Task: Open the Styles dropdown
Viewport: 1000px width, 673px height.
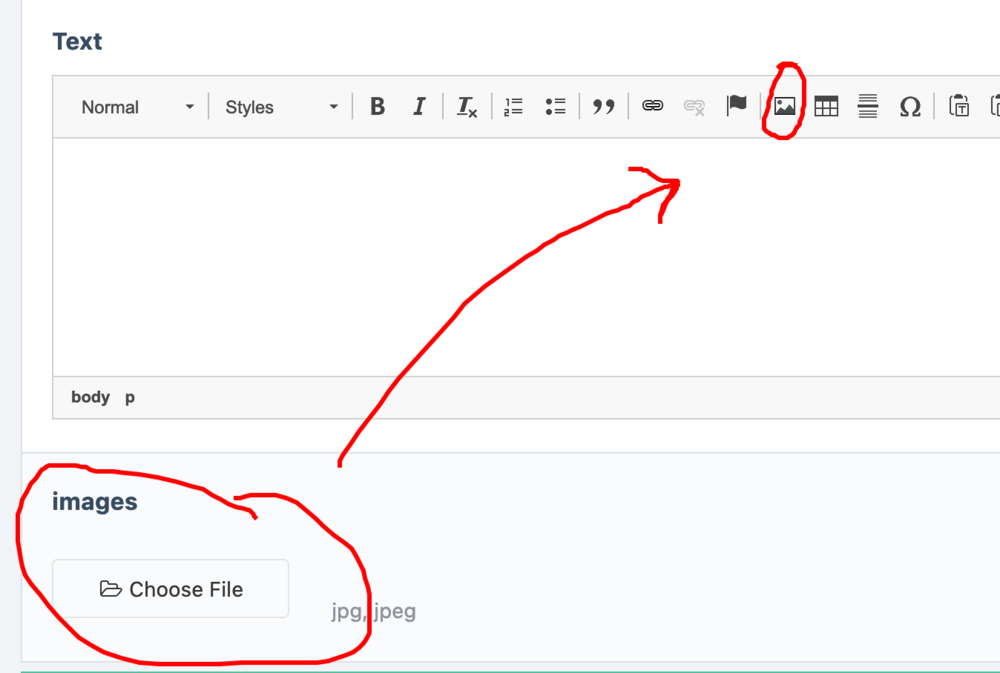Action: tap(281, 107)
